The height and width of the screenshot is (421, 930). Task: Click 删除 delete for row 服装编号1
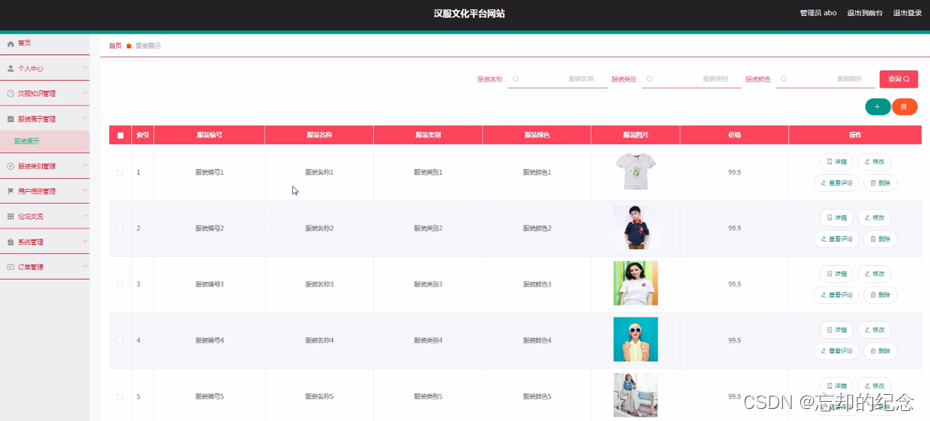[880, 183]
